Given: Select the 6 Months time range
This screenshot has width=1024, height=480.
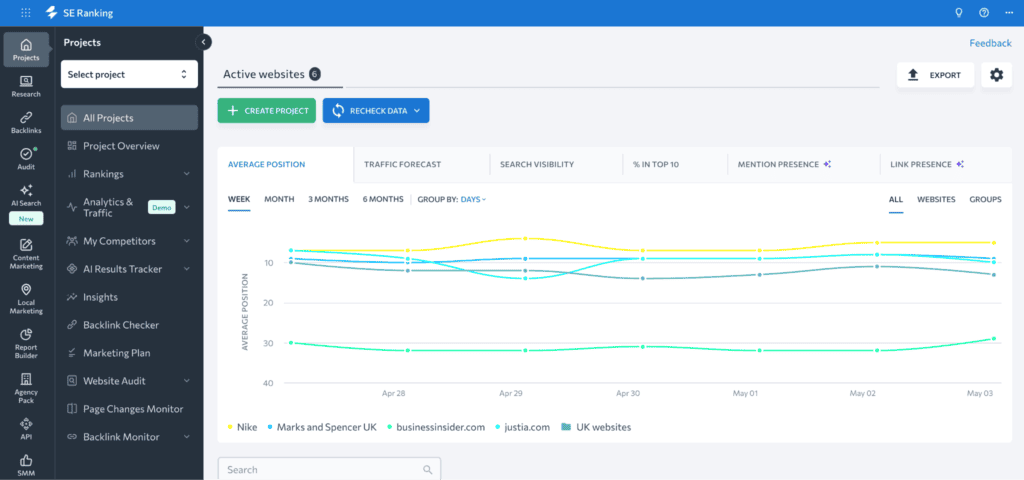Looking at the screenshot, I should 383,199.
